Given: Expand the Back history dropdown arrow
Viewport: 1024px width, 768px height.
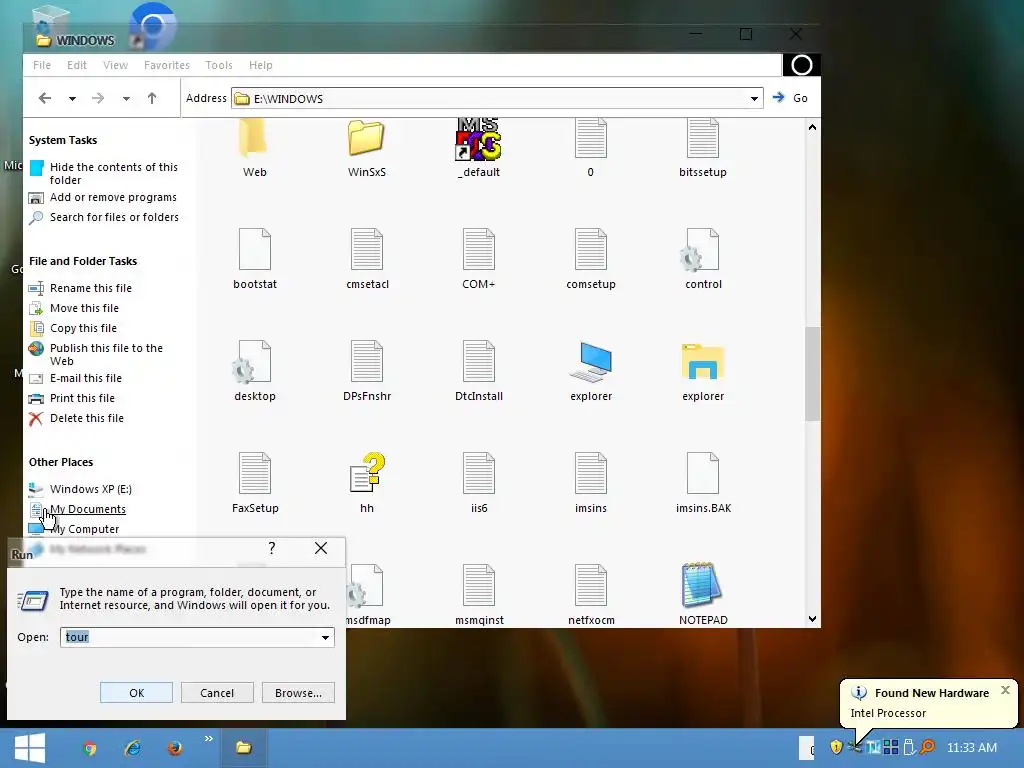Looking at the screenshot, I should 72,99.
